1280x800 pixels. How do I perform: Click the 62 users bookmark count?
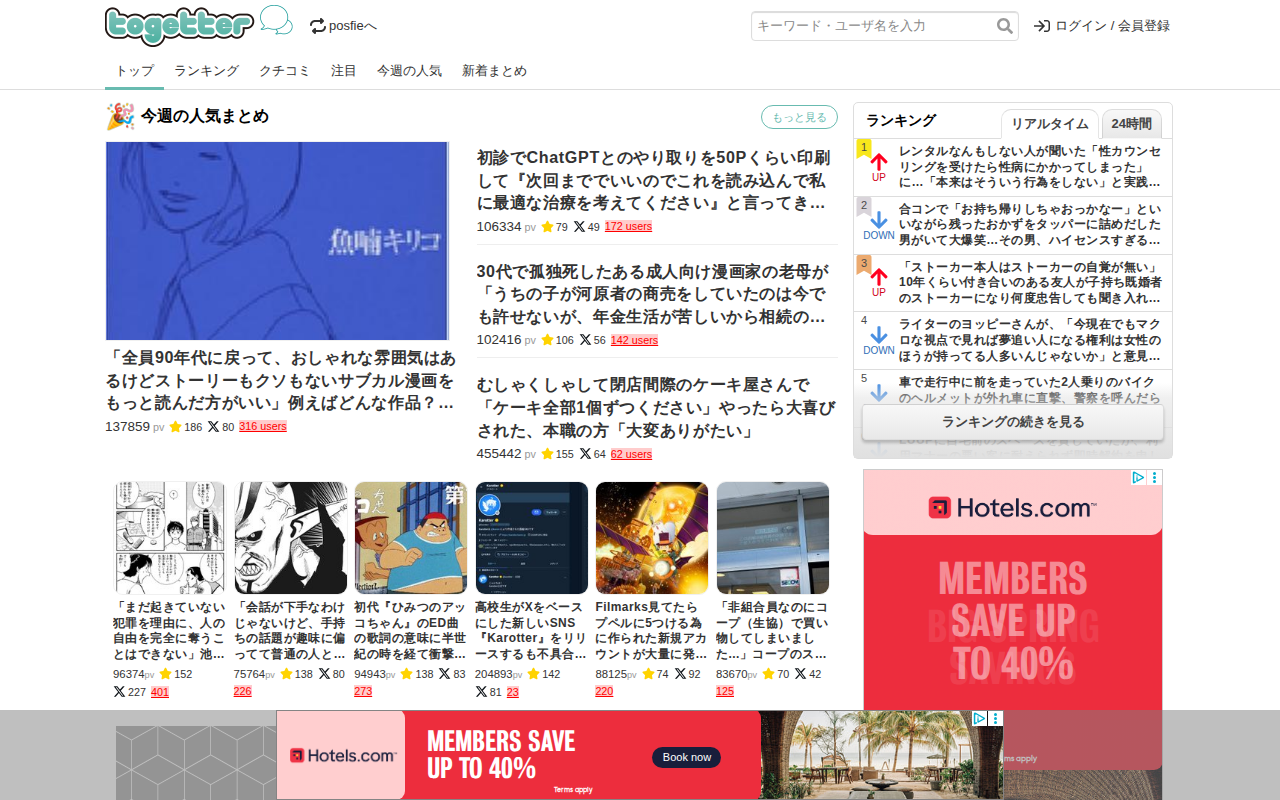[x=631, y=454]
